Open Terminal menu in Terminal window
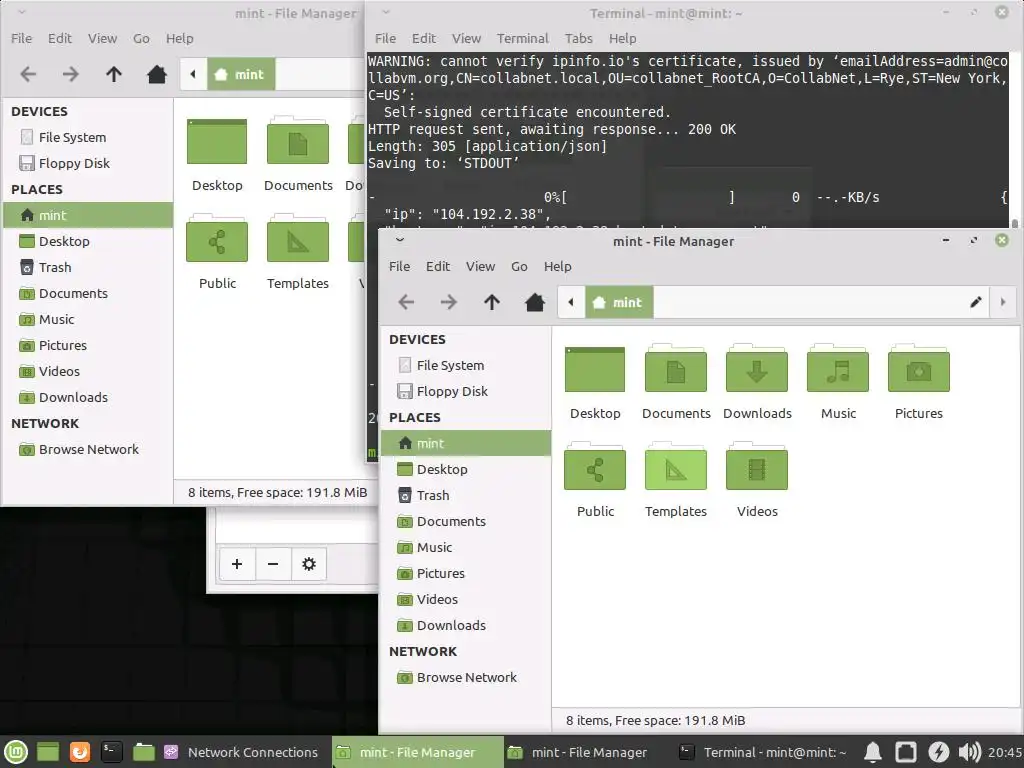The image size is (1024, 768). click(x=522, y=38)
